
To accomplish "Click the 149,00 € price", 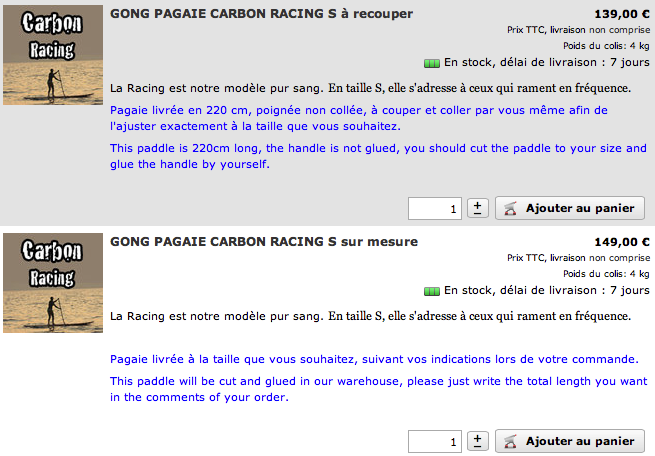I will (x=622, y=242).
